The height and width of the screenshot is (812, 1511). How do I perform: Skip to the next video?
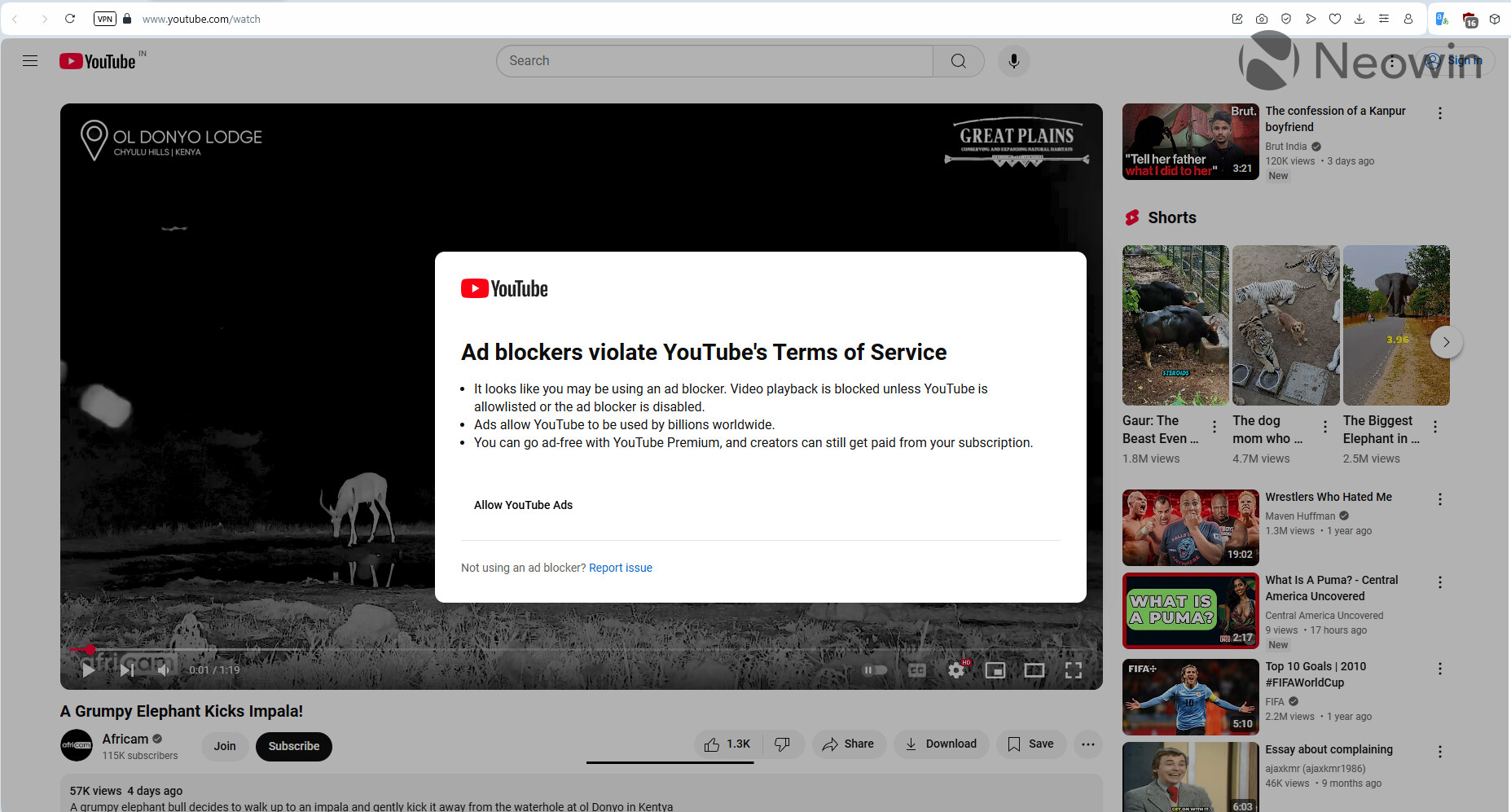pos(126,669)
